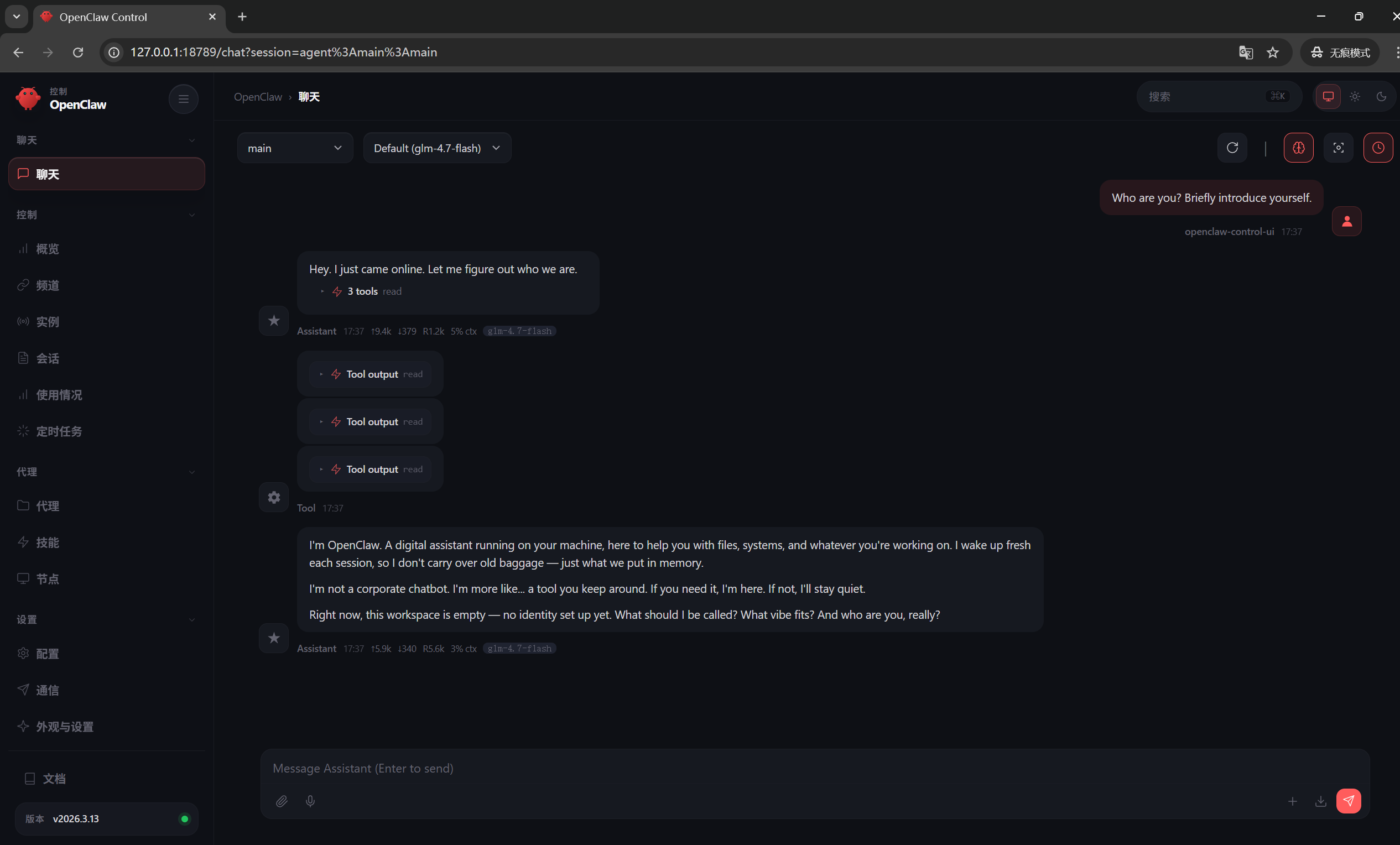Click the OpenClaw breadcrumb link
The width and height of the screenshot is (1400, 845).
tap(258, 97)
